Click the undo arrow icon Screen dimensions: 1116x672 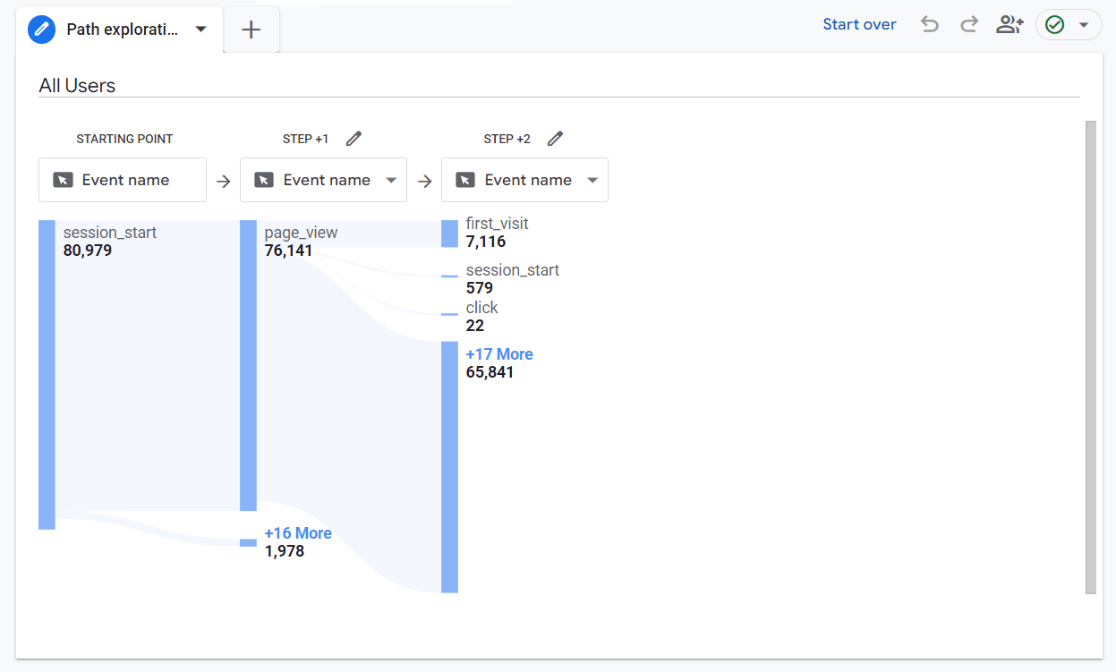coord(929,24)
